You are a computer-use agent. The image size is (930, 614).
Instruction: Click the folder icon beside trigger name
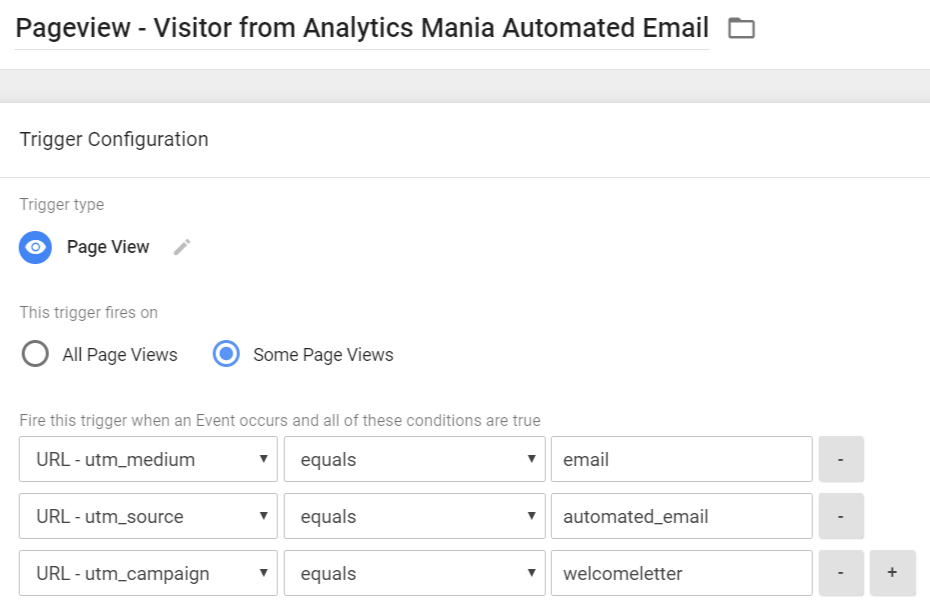point(741,28)
